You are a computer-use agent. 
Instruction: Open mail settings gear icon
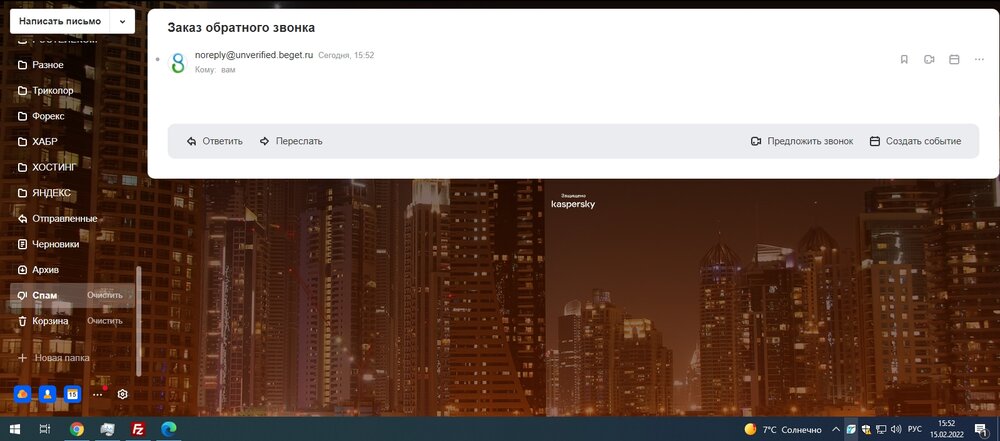(123, 394)
